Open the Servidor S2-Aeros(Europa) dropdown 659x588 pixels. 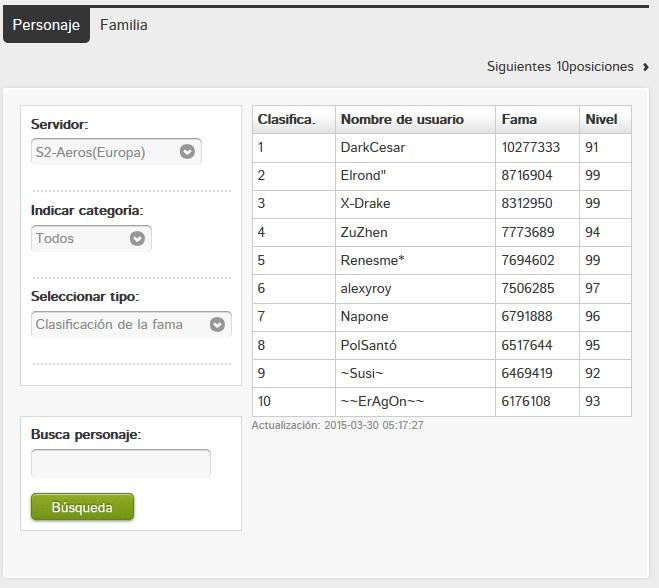coord(116,152)
